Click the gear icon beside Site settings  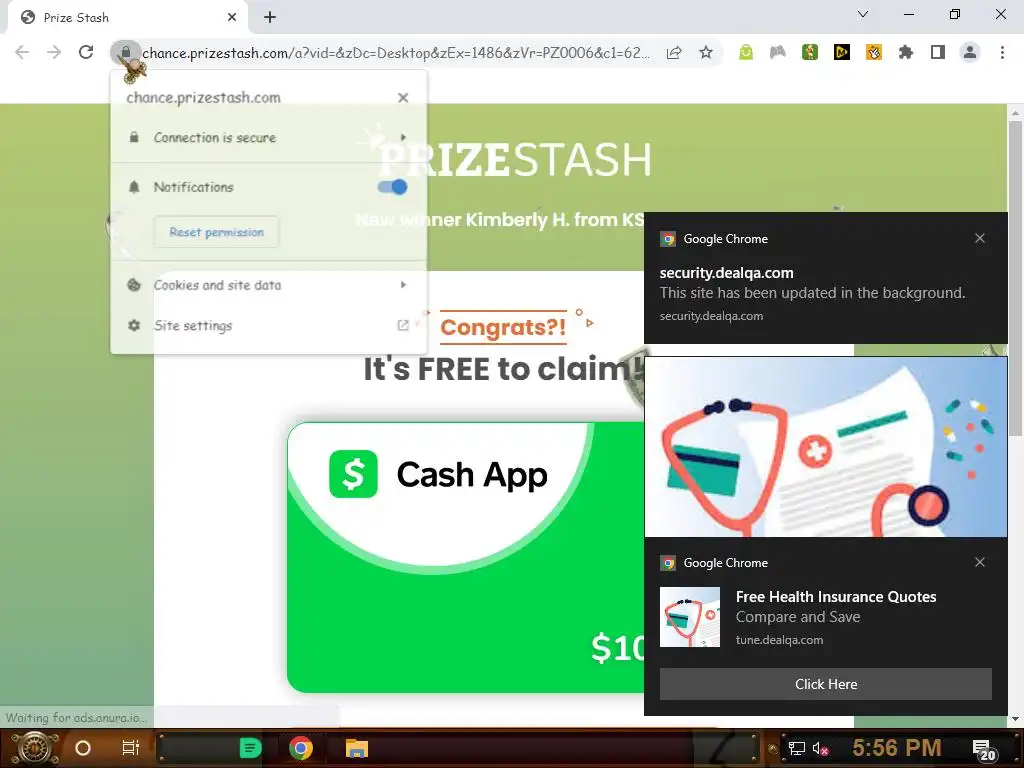click(x=134, y=325)
